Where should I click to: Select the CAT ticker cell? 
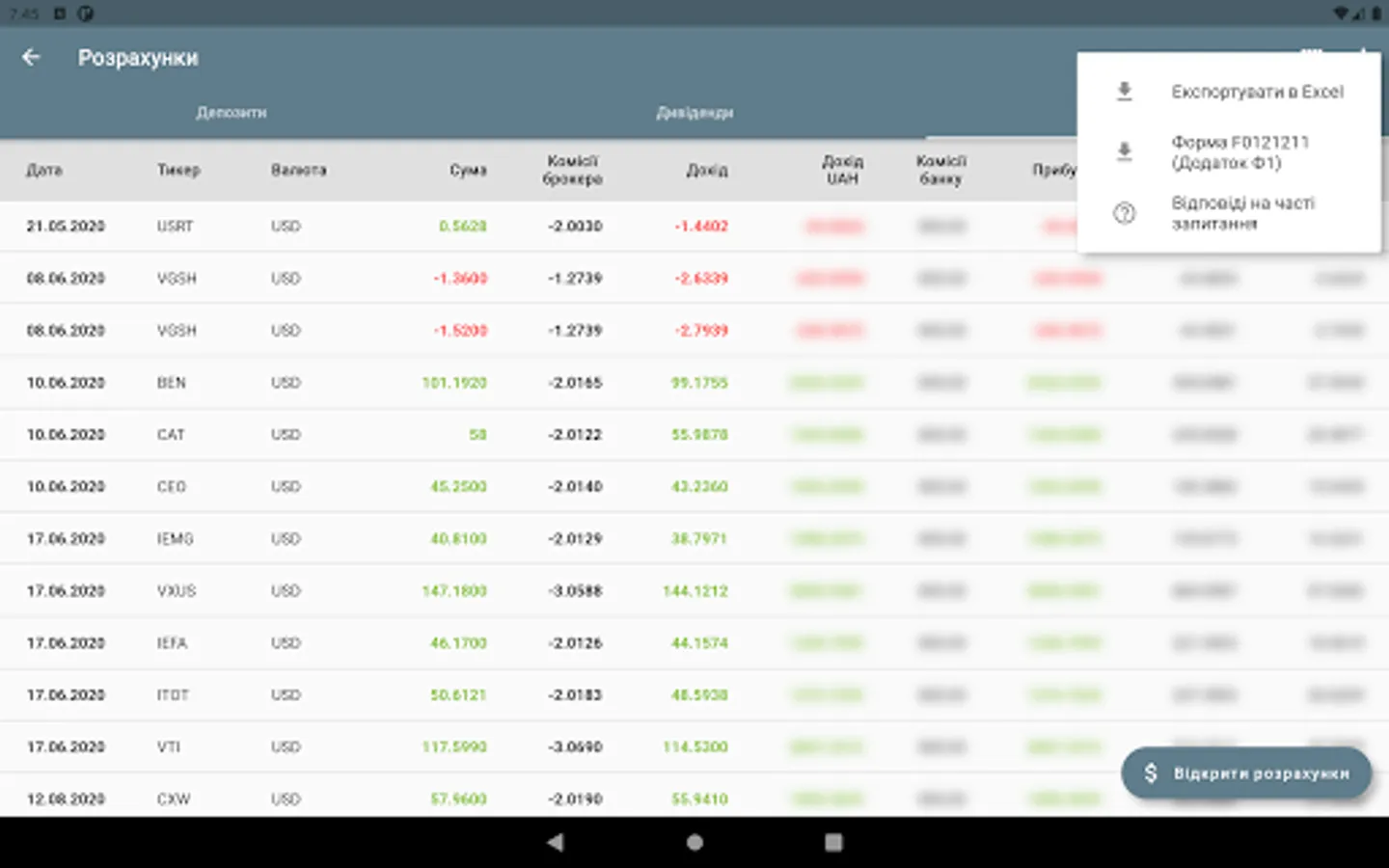(x=171, y=435)
